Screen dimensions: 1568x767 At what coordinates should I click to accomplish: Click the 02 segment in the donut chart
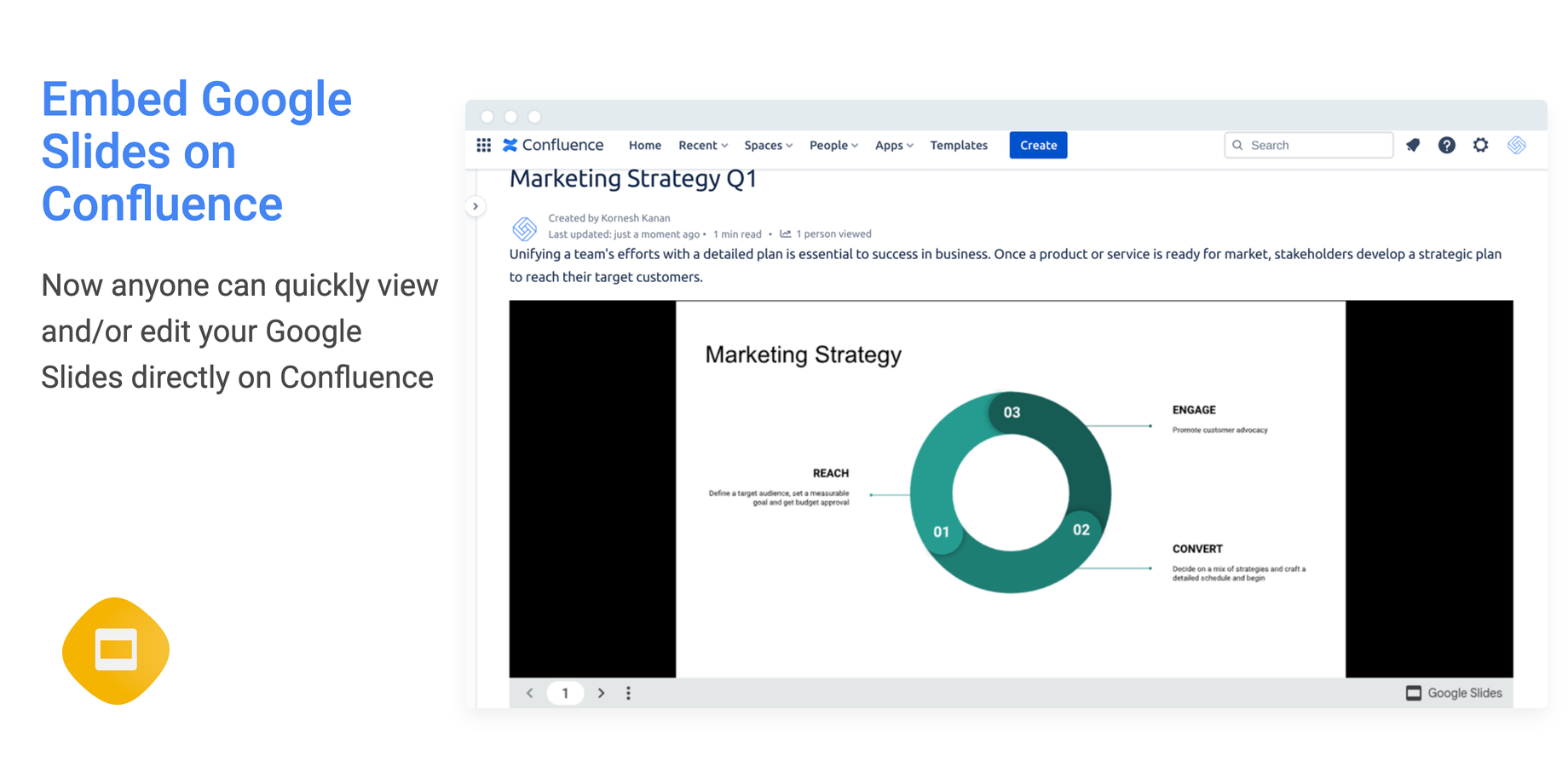pos(1081,530)
